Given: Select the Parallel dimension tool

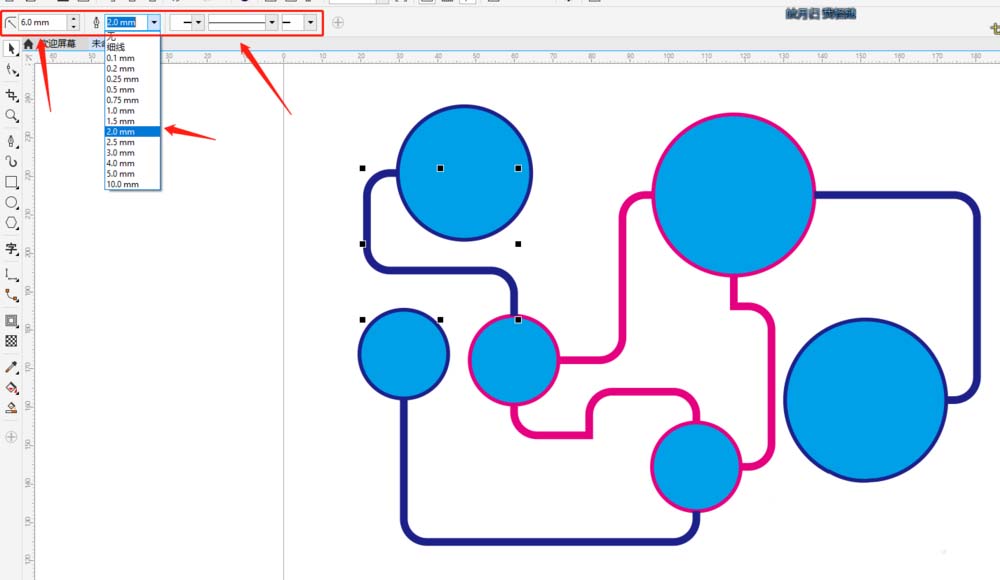Looking at the screenshot, I should pos(11,274).
